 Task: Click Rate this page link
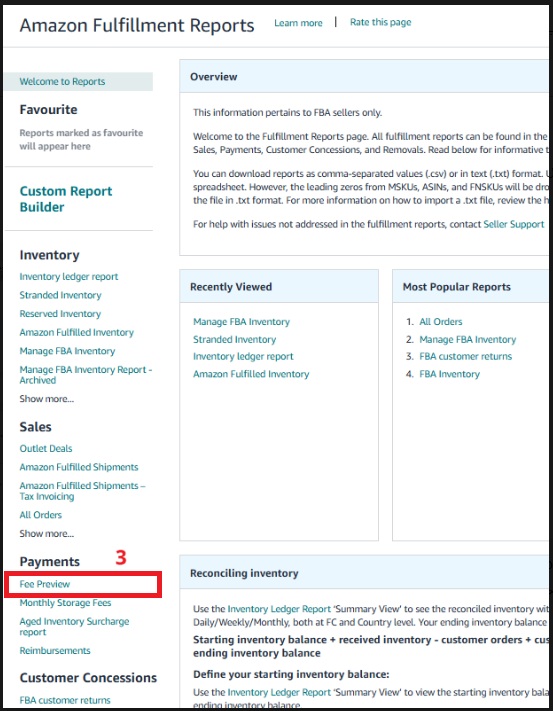(380, 22)
